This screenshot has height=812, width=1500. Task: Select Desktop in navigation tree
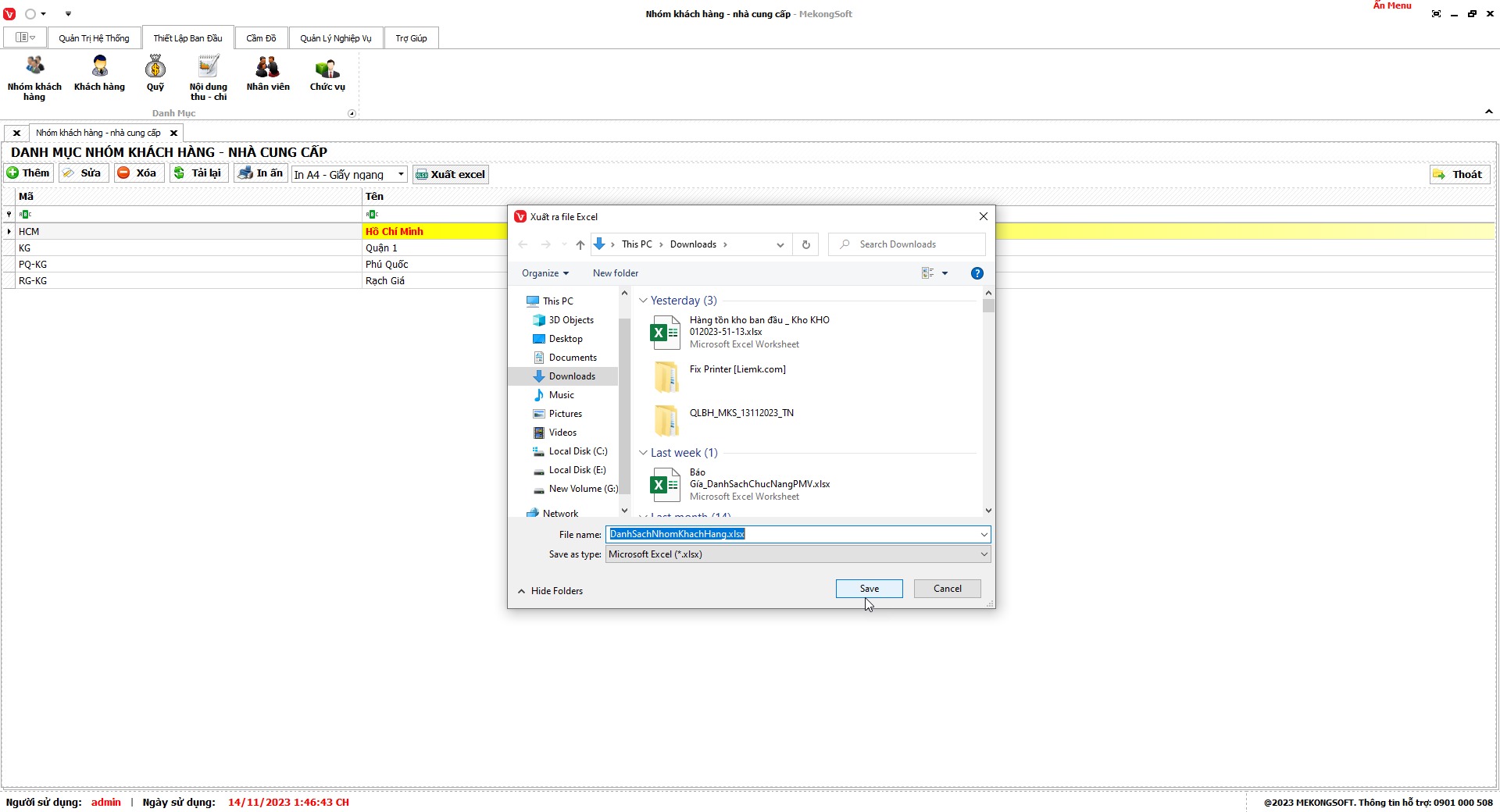click(x=566, y=339)
